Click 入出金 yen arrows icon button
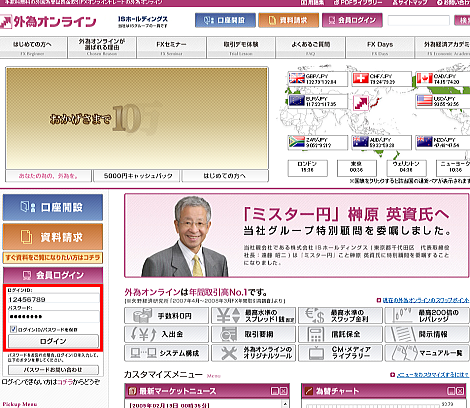This screenshot has width=470, height=408. pyautogui.click(x=166, y=334)
